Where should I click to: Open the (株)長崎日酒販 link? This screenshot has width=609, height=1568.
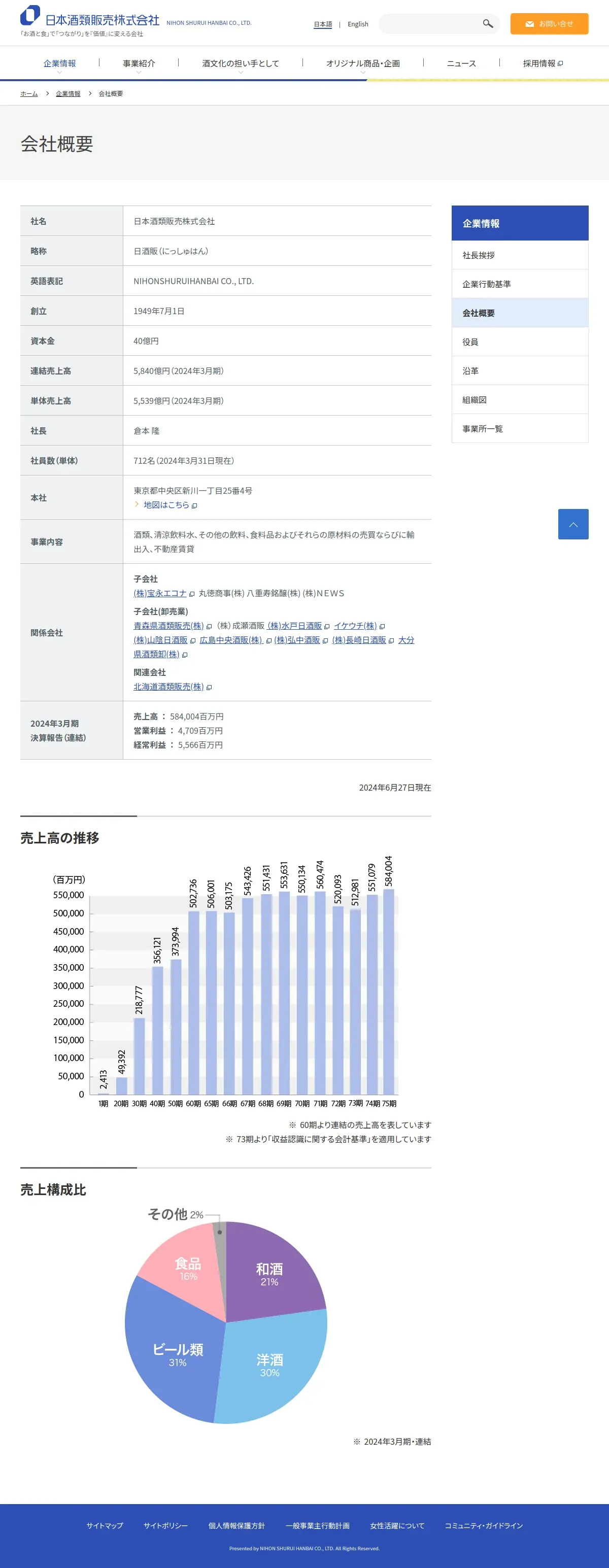point(359,640)
